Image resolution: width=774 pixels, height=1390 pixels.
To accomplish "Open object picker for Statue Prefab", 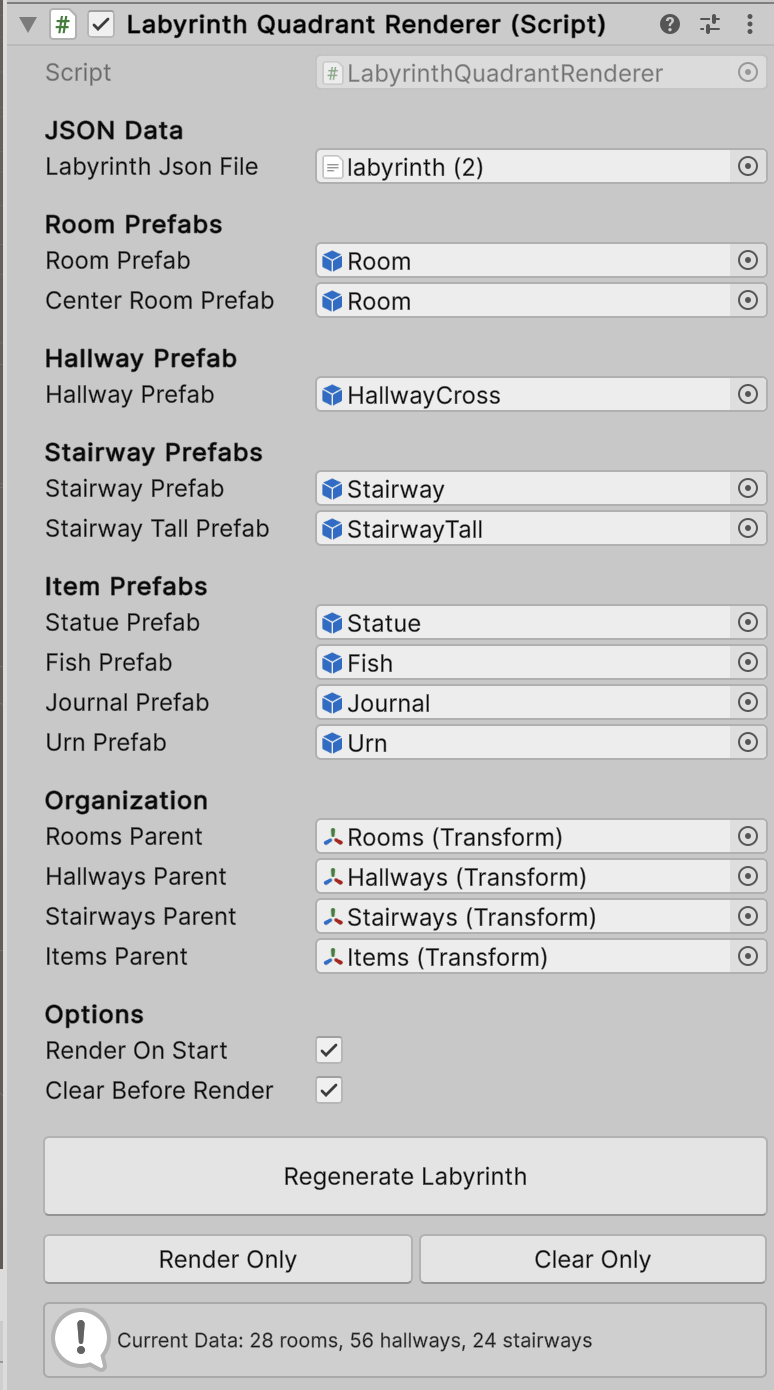I will click(x=748, y=622).
